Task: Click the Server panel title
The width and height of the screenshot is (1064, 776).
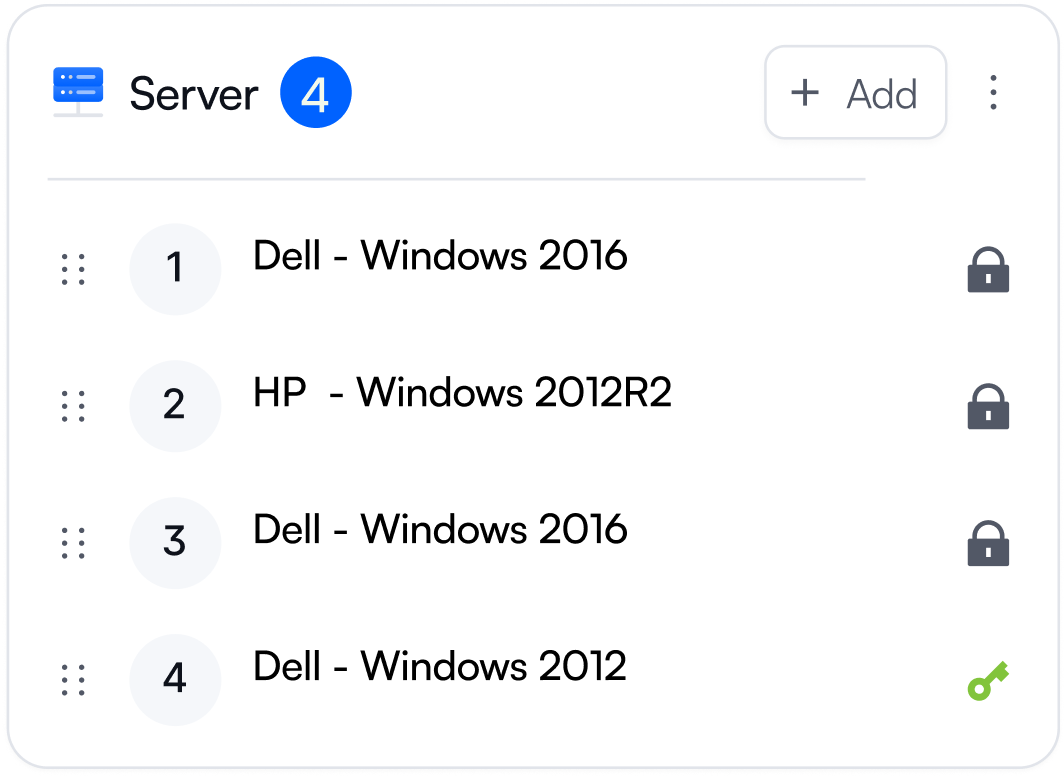Action: 193,94
